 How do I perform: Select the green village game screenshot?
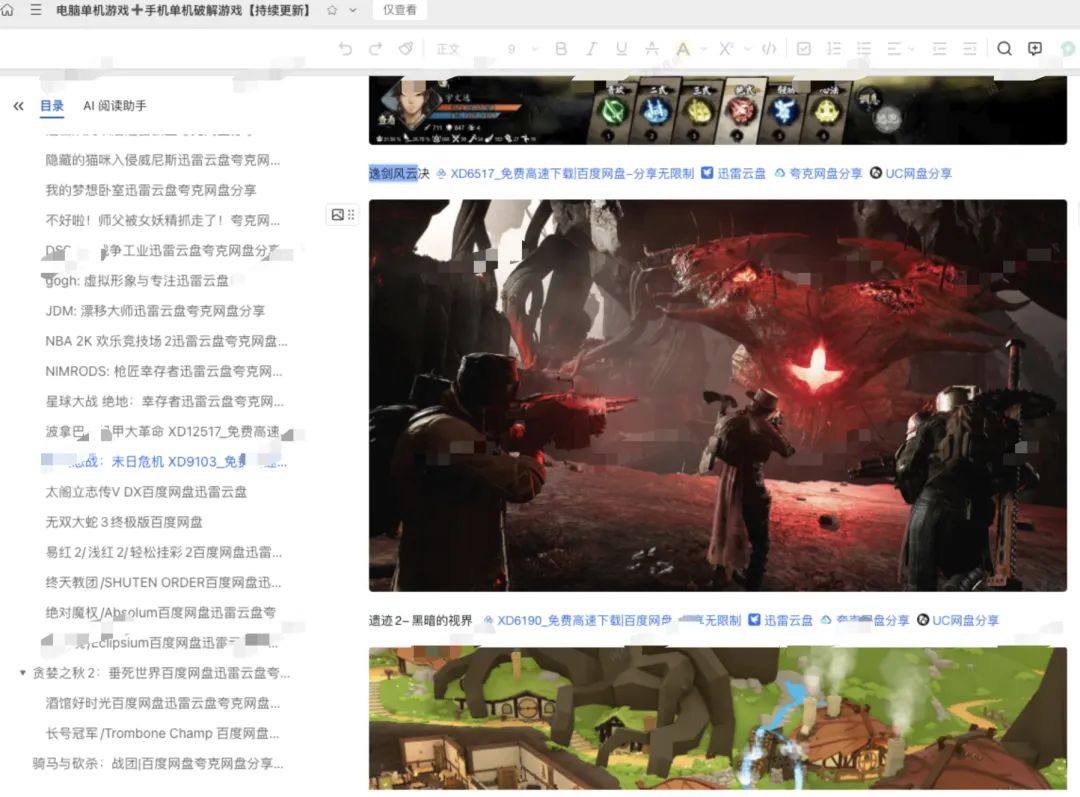pos(718,718)
